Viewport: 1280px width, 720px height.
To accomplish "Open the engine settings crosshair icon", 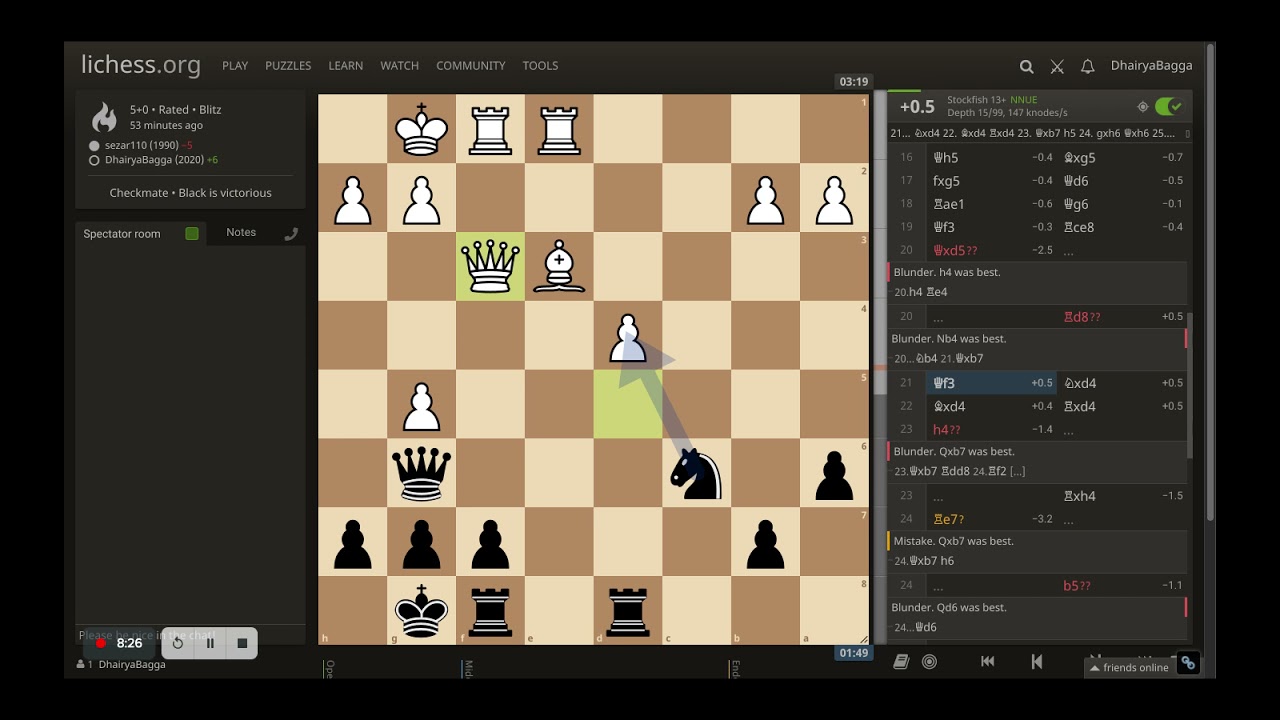I will click(x=1143, y=107).
